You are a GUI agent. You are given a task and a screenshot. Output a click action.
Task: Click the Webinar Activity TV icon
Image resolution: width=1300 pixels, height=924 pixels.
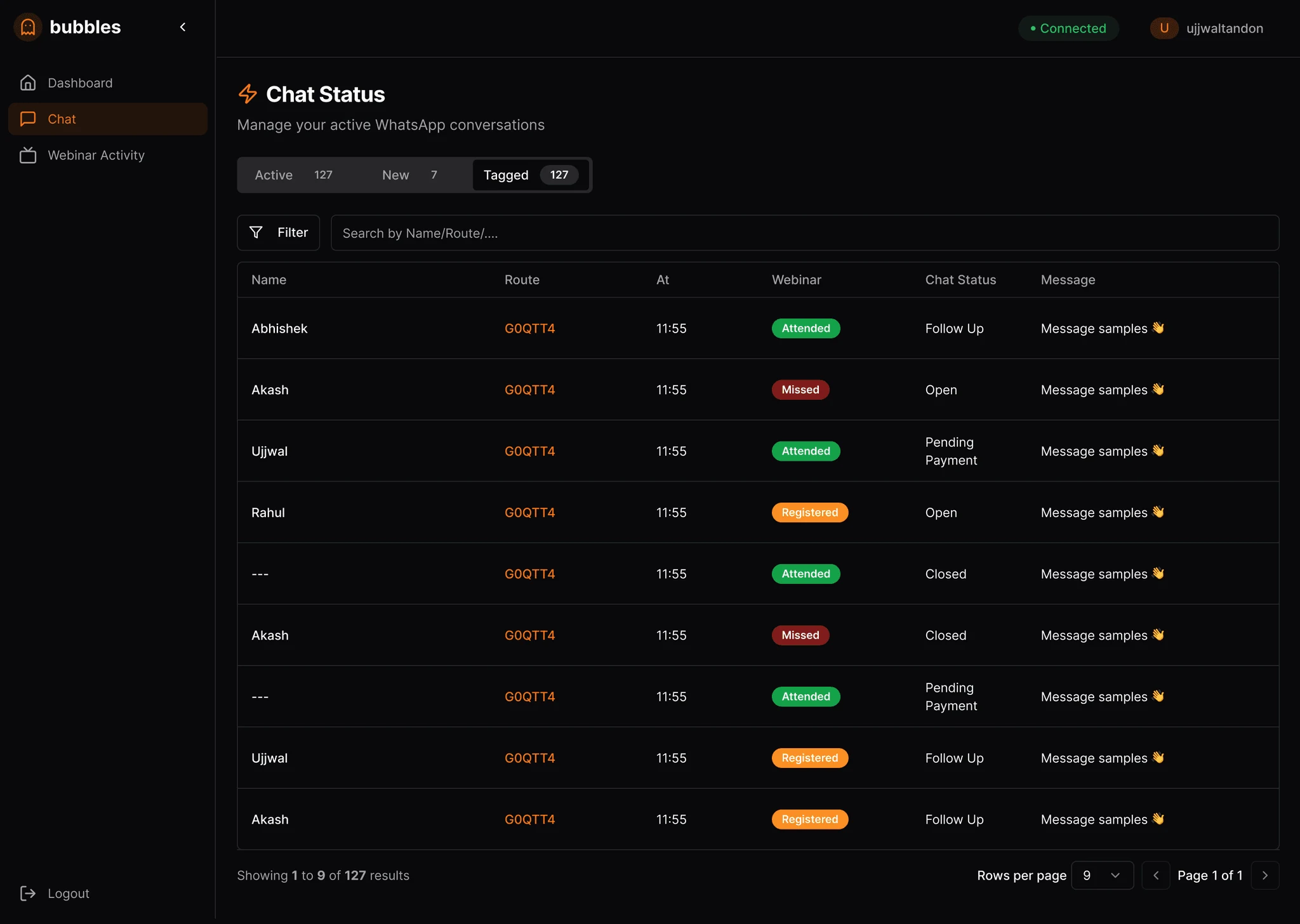click(x=28, y=155)
